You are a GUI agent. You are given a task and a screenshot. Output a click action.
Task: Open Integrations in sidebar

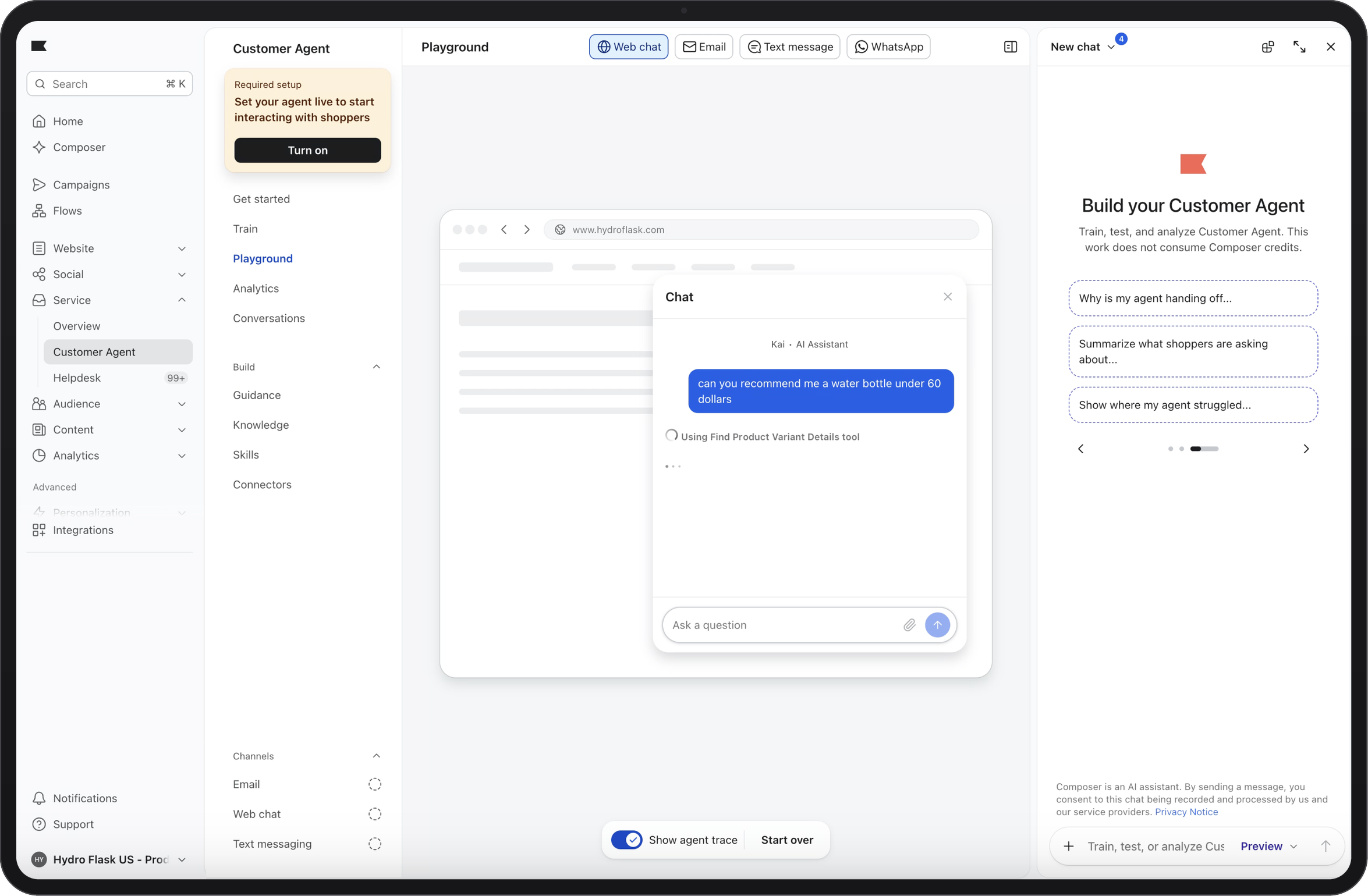73,530
